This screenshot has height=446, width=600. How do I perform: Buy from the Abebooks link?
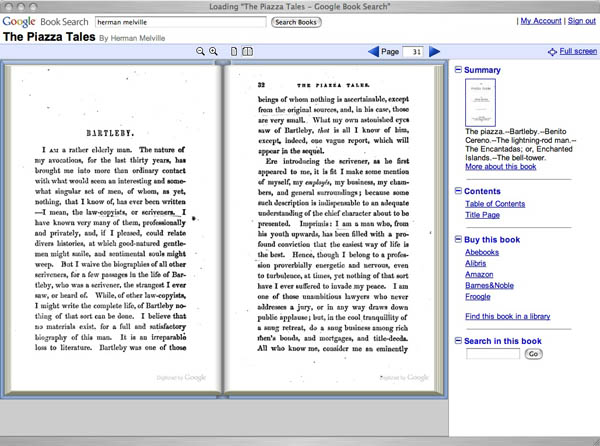(482, 252)
